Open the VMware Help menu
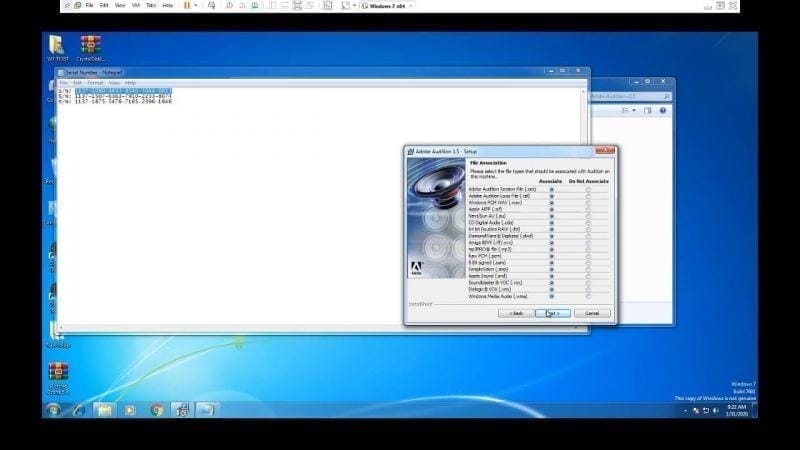The height and width of the screenshot is (450, 800). click(167, 6)
